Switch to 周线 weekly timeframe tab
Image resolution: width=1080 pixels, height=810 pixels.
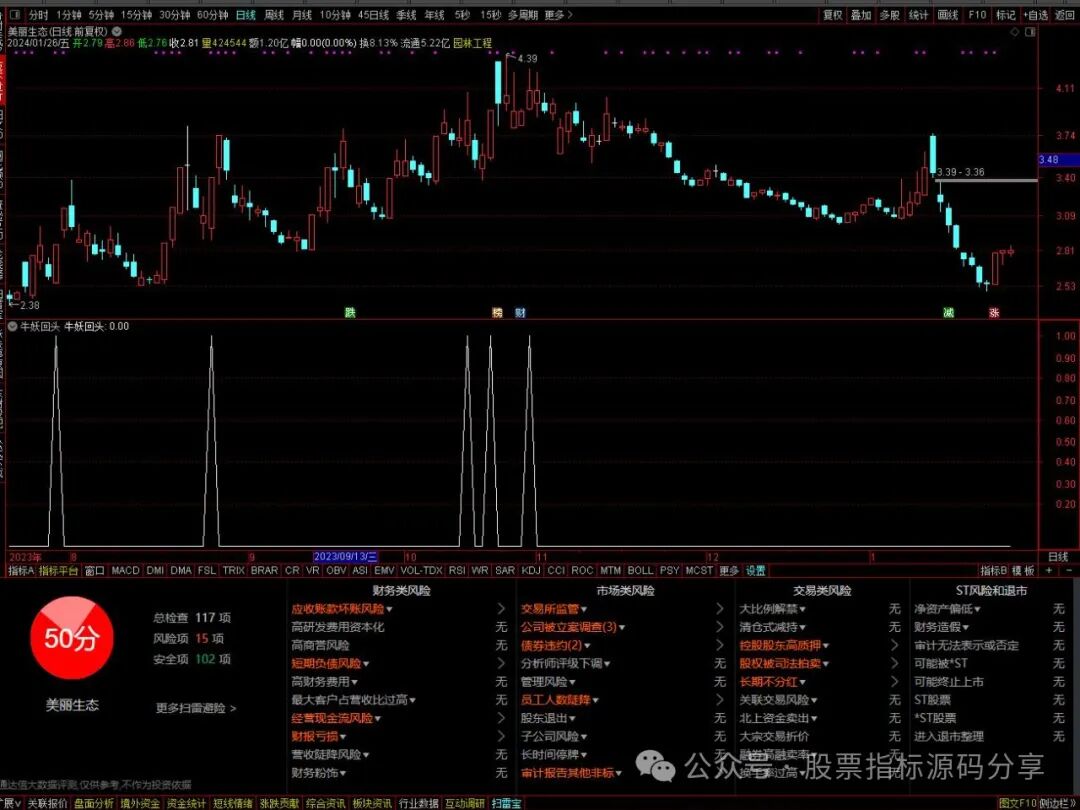click(x=274, y=14)
